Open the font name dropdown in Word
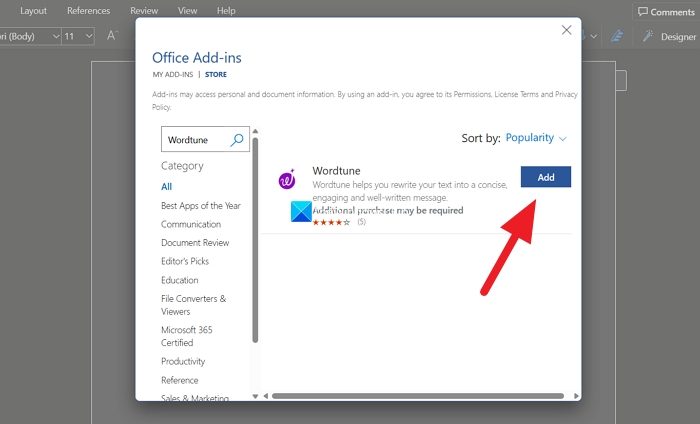This screenshot has height=424, width=700. pos(56,36)
